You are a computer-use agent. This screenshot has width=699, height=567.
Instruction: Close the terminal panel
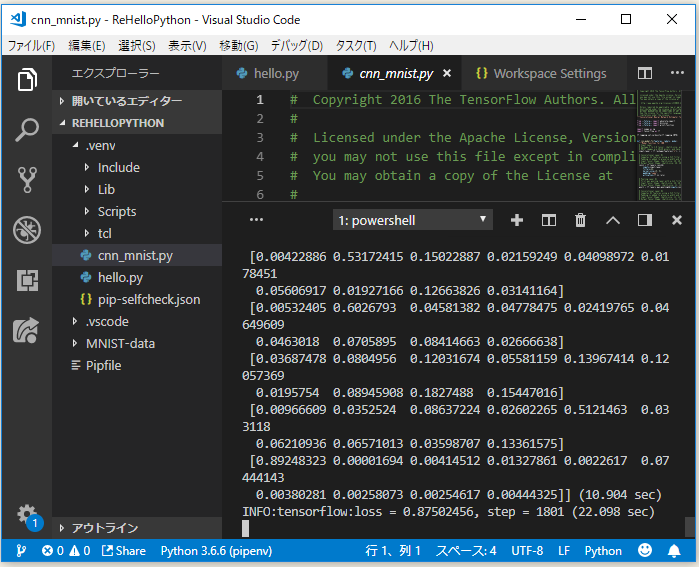point(677,220)
